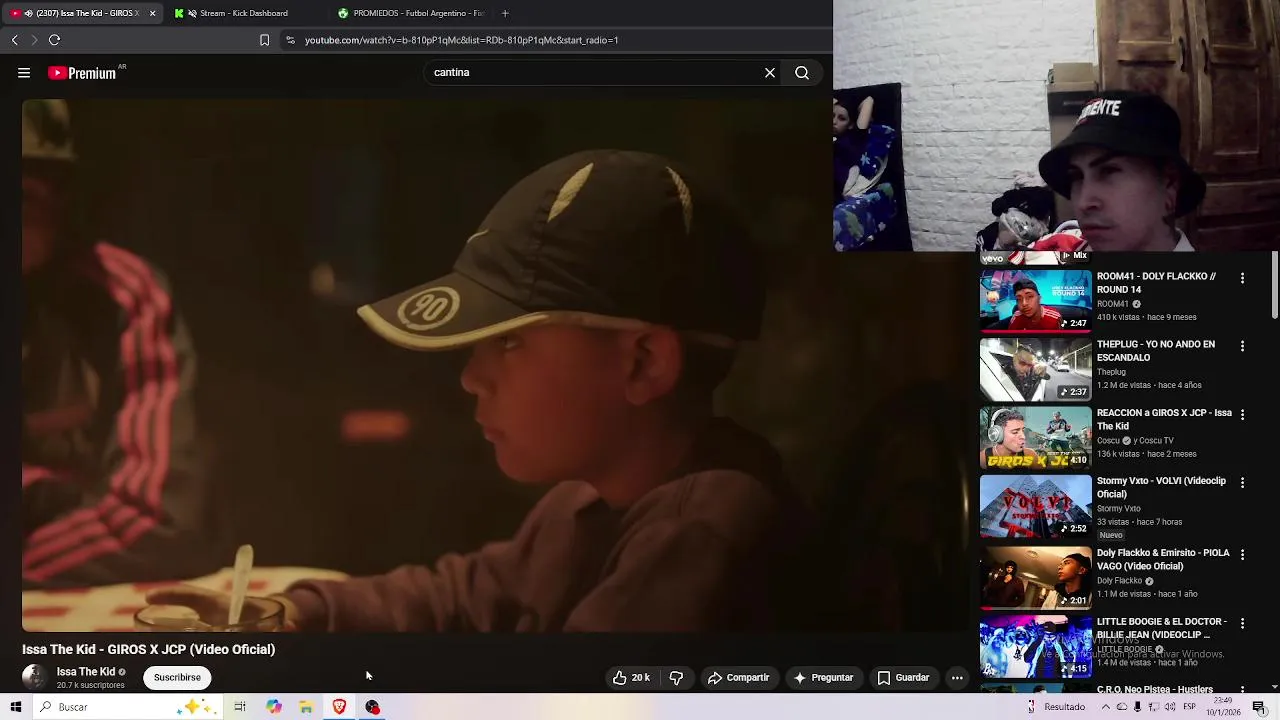Open Windows Task View
Screen dimensions: 1280x720
[240, 707]
